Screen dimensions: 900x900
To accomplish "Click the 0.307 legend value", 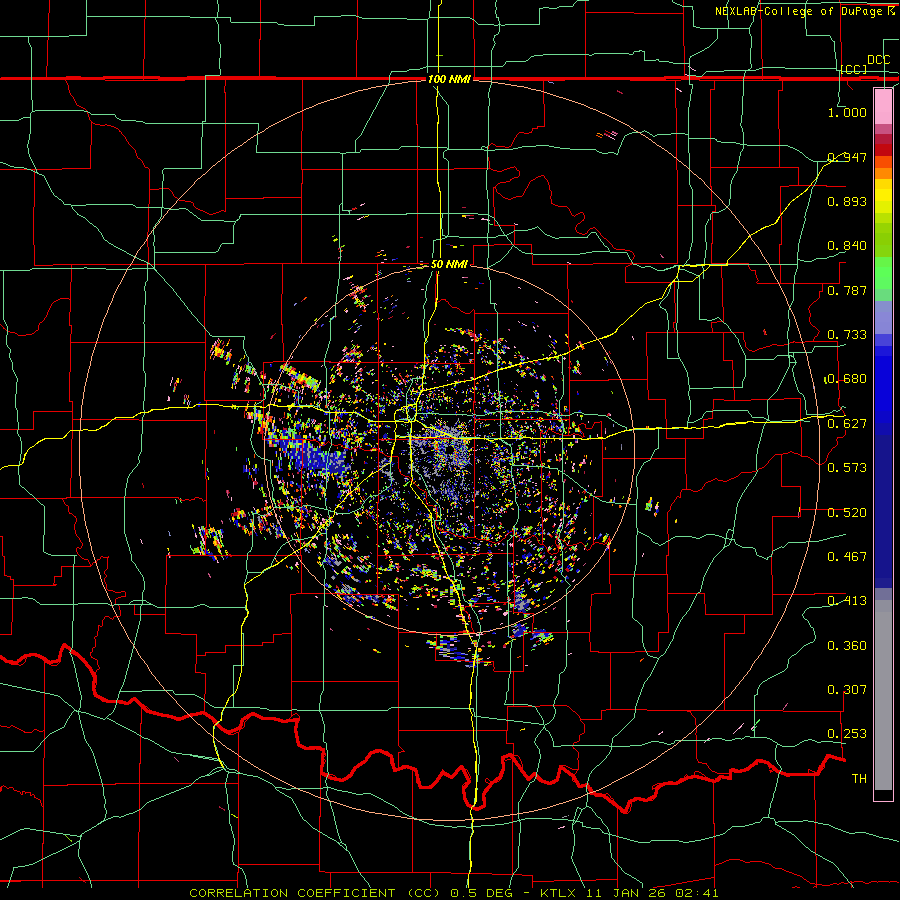I will pos(847,690).
